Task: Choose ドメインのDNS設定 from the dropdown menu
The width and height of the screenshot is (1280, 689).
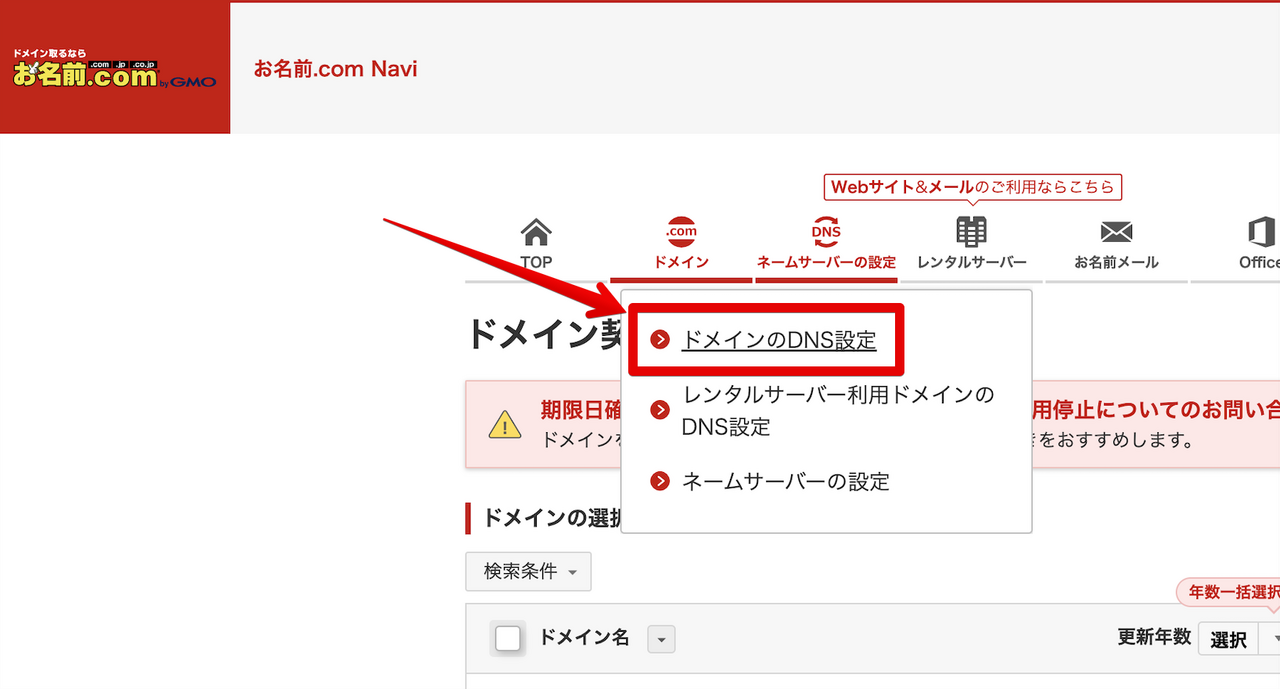Action: point(779,340)
